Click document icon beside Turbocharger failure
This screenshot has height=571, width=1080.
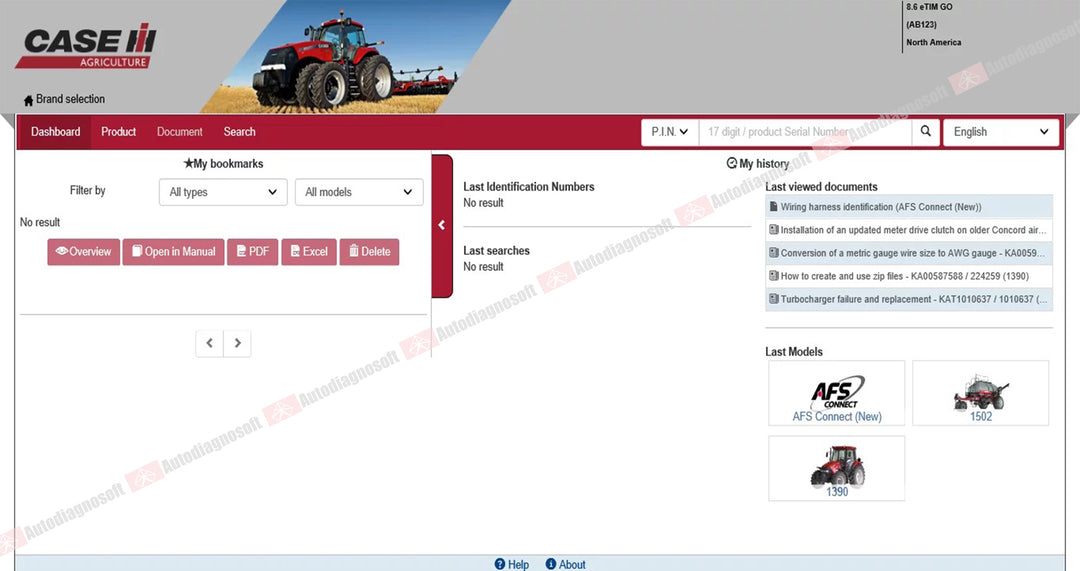(773, 299)
